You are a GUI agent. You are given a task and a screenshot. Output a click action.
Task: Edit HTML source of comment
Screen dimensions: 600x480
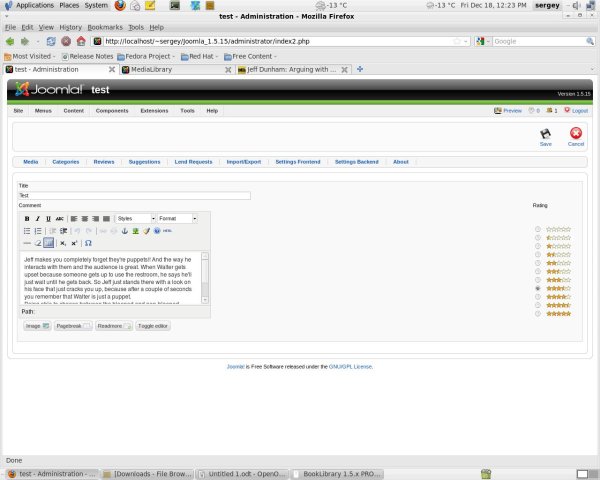point(167,231)
